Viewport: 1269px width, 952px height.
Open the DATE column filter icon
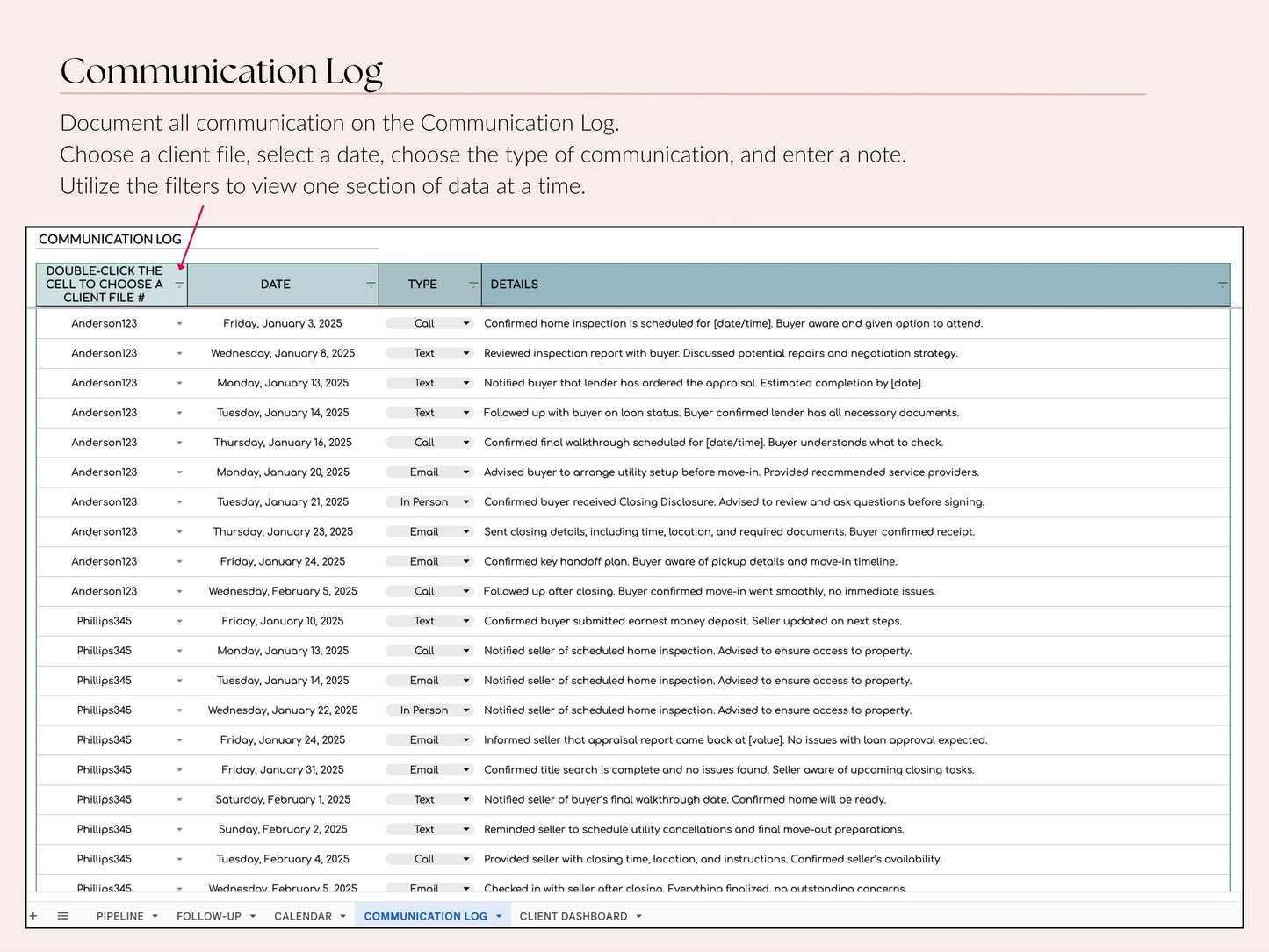(x=371, y=285)
